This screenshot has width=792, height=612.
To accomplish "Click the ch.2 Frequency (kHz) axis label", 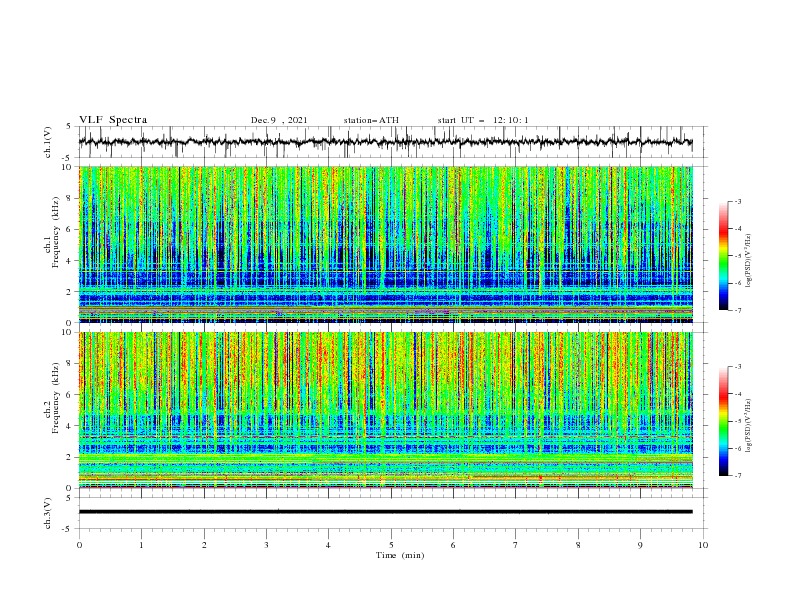I will pyautogui.click(x=52, y=398).
